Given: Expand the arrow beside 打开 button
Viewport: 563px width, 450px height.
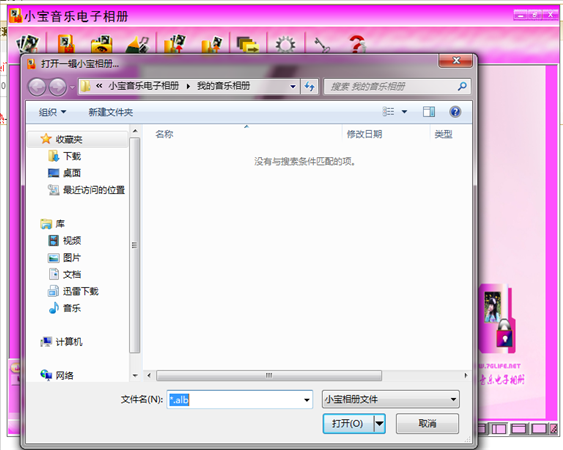Looking at the screenshot, I should coord(380,424).
